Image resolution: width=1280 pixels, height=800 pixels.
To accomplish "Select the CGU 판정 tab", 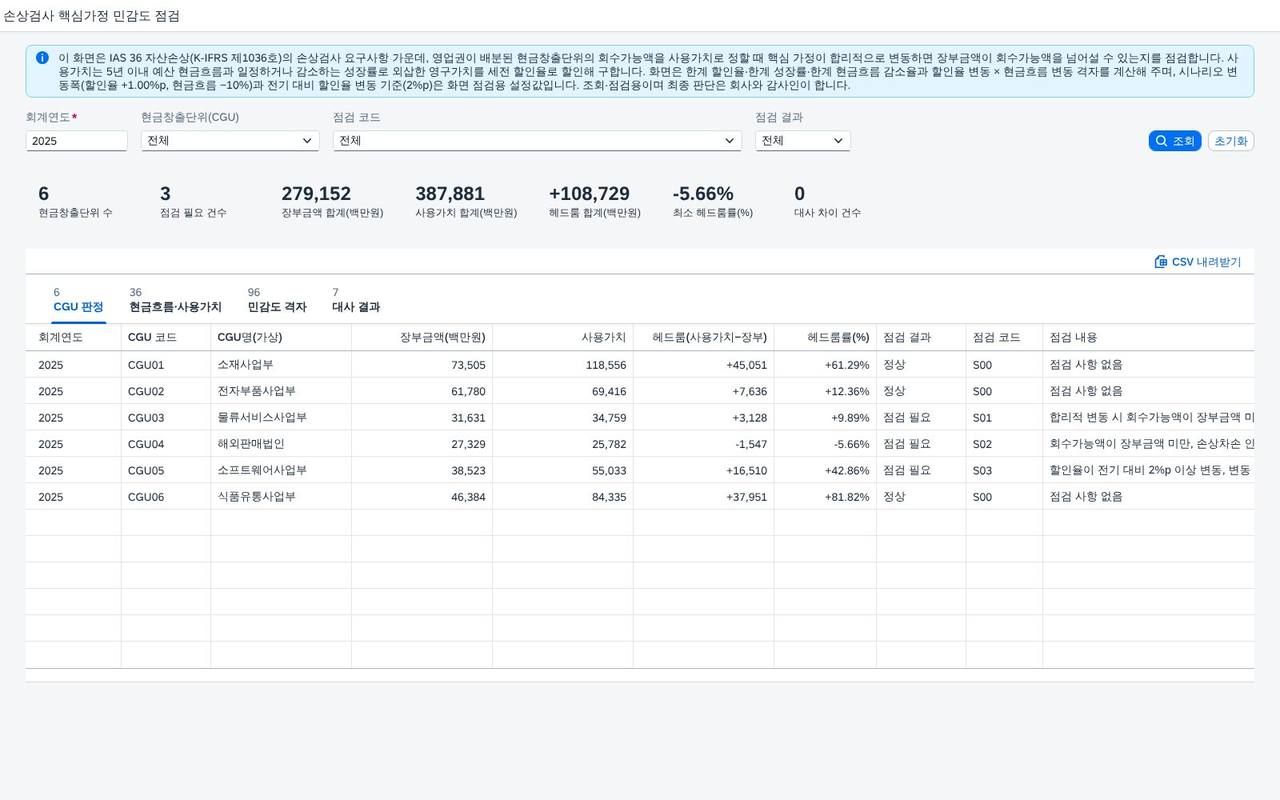I will tap(78, 300).
